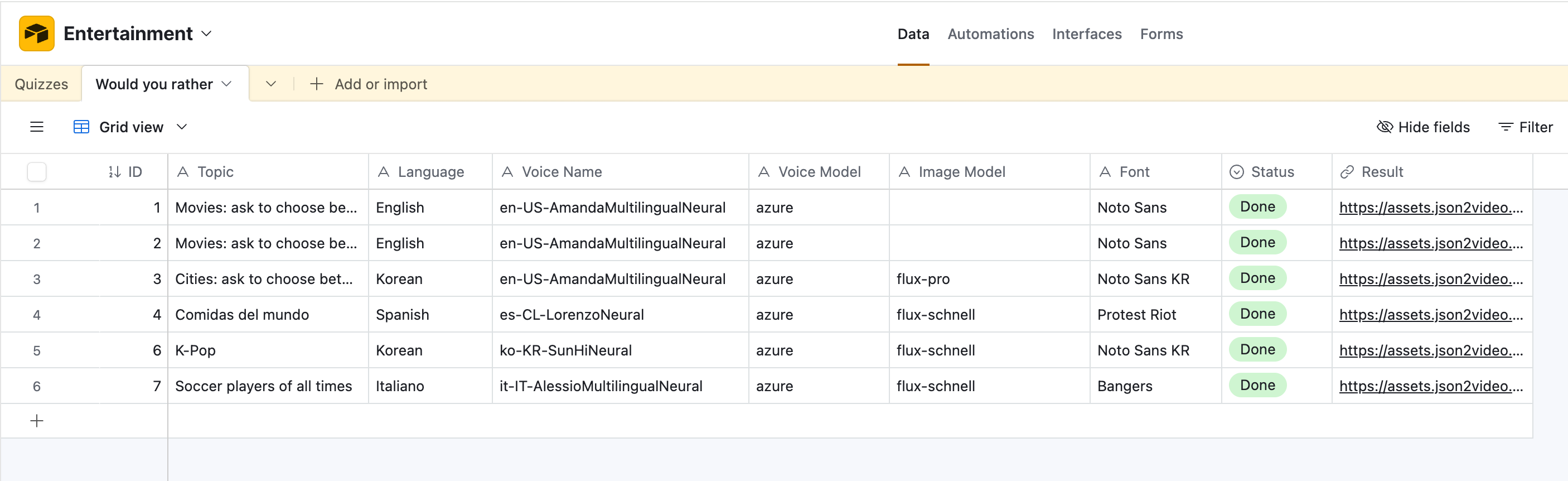Open the Would you rather tab chevron menu
This screenshot has height=481, width=1568.
point(226,84)
